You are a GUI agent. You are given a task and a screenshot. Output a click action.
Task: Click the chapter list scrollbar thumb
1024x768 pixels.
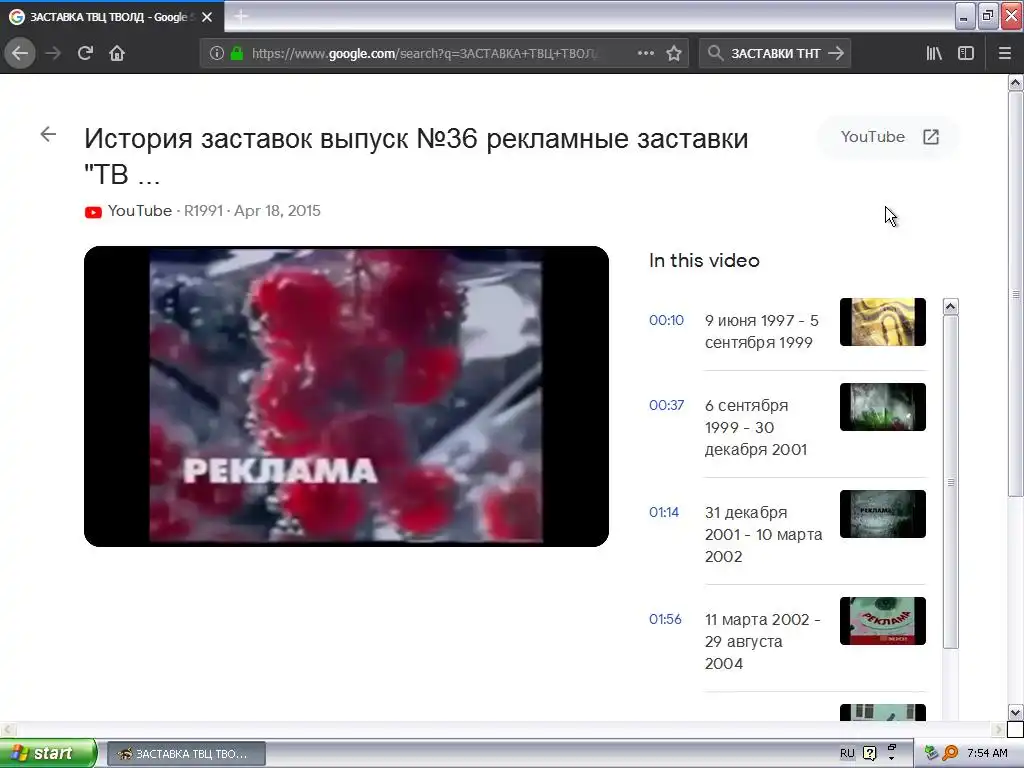click(951, 482)
